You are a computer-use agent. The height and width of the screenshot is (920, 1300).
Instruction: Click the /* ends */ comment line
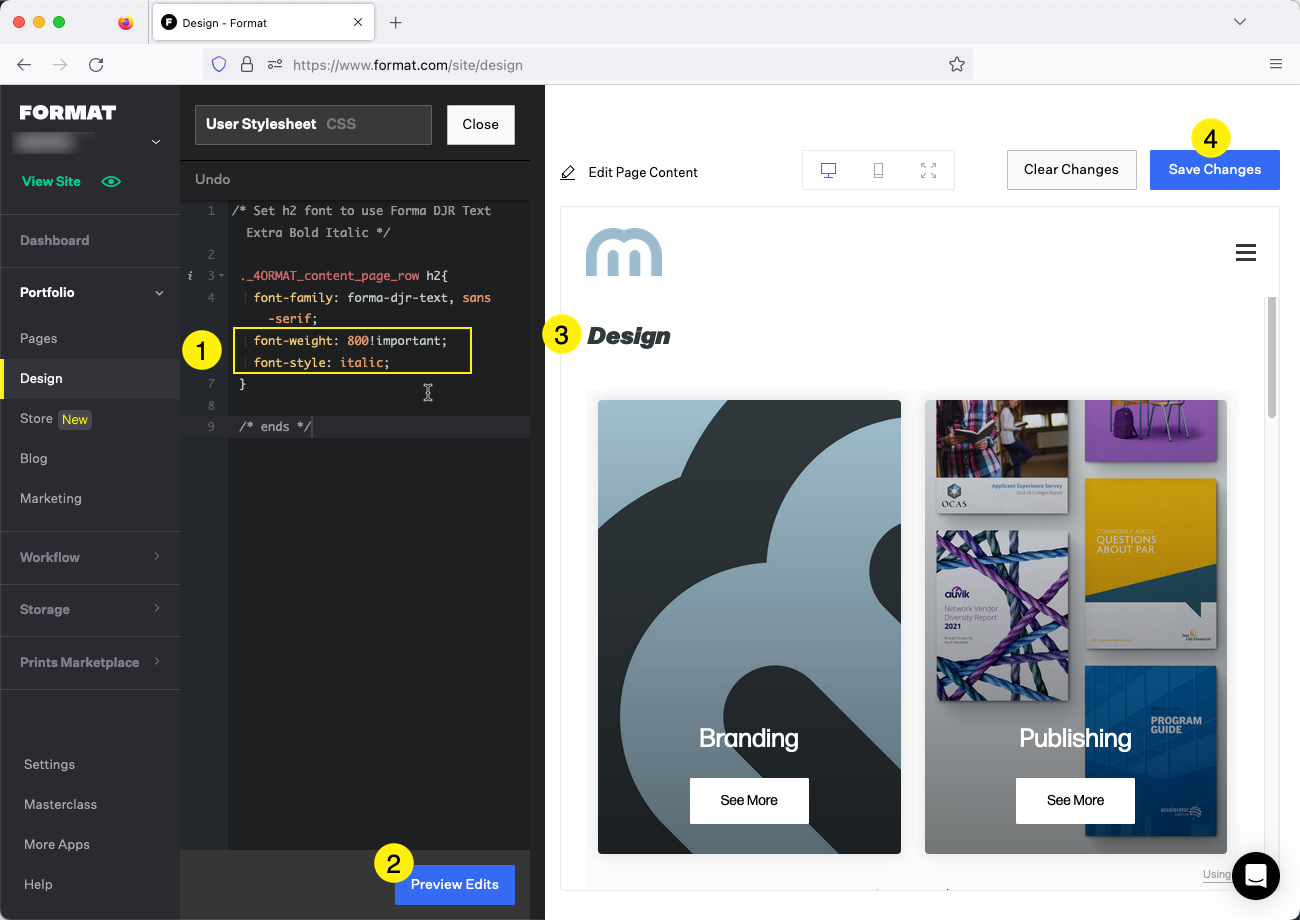click(276, 427)
